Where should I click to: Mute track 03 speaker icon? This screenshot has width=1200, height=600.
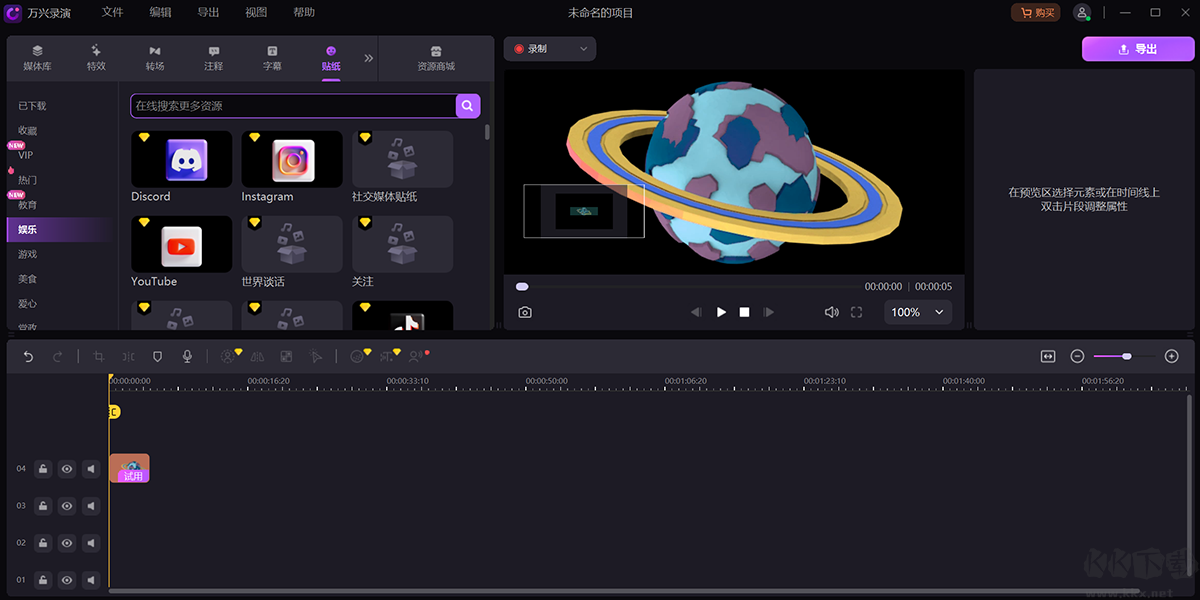(91, 506)
